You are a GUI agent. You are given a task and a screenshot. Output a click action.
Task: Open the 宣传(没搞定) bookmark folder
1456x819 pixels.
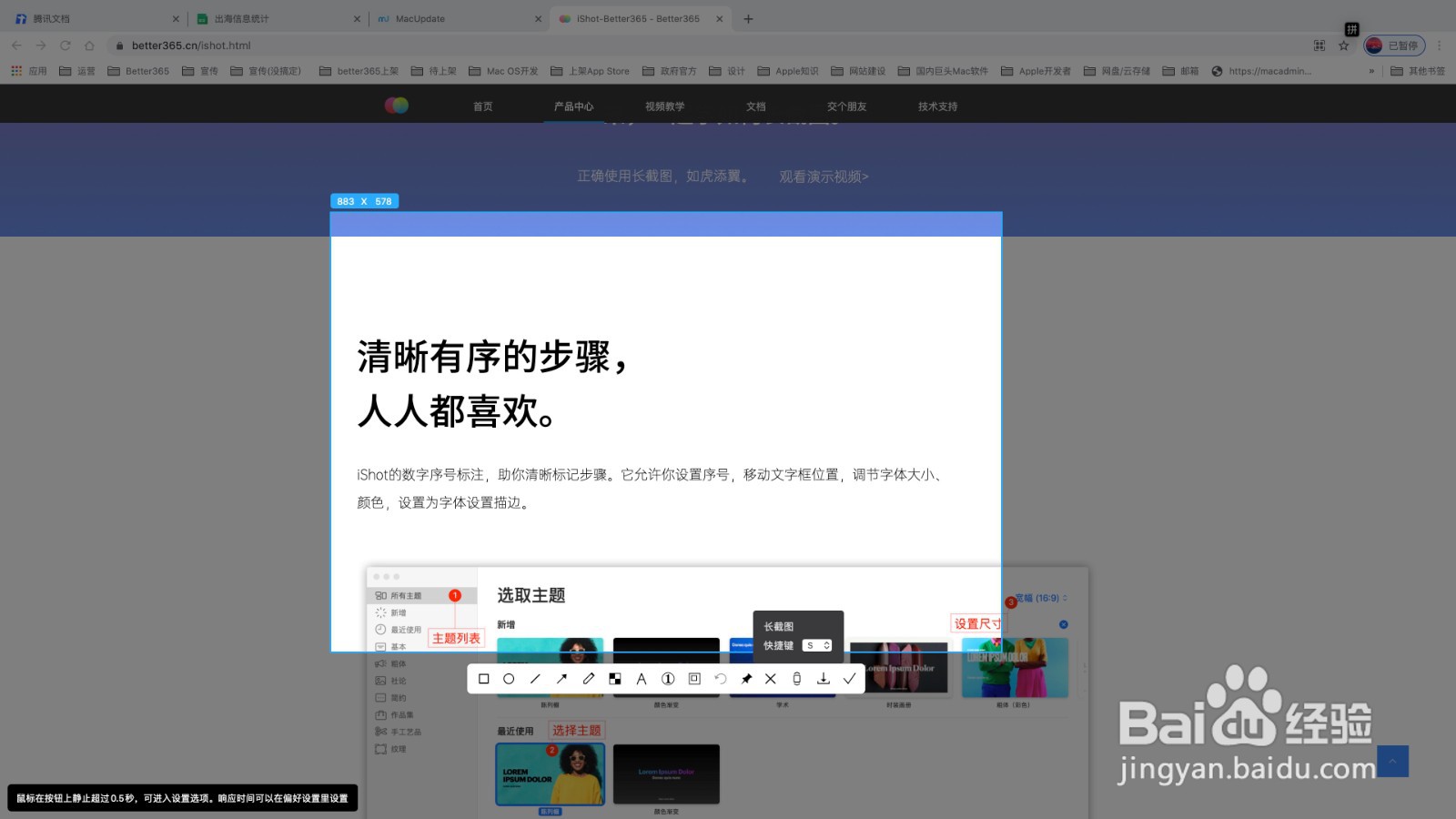coord(266,71)
